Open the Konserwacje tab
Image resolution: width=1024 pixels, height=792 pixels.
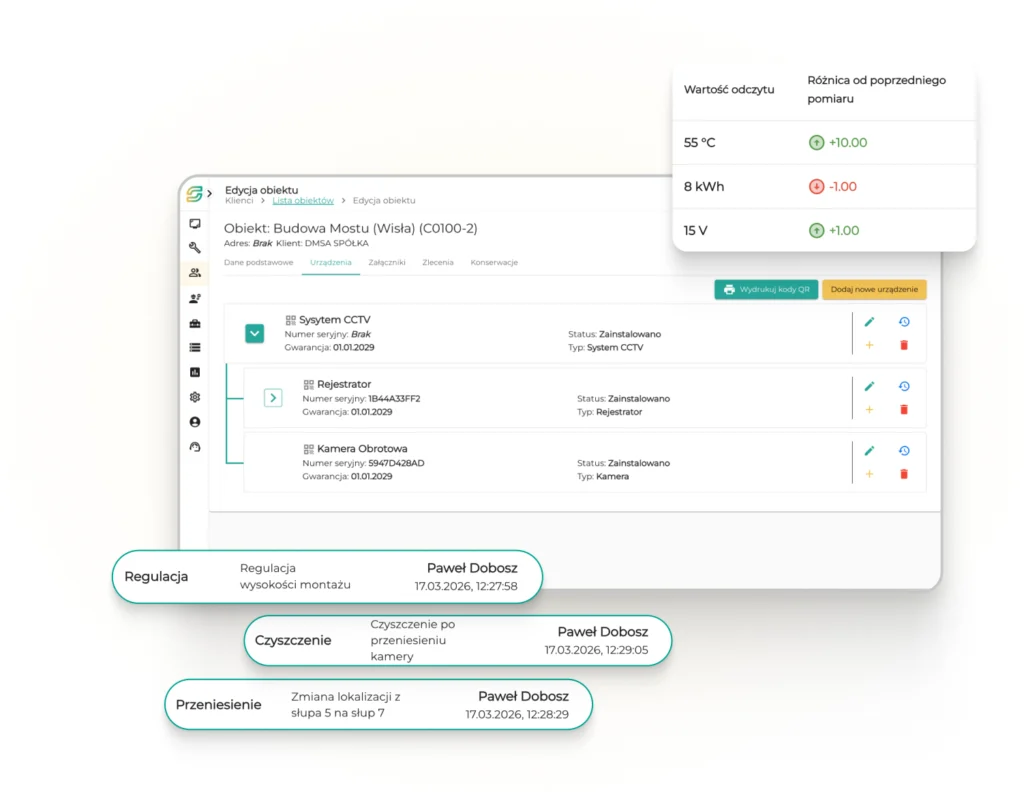point(494,262)
